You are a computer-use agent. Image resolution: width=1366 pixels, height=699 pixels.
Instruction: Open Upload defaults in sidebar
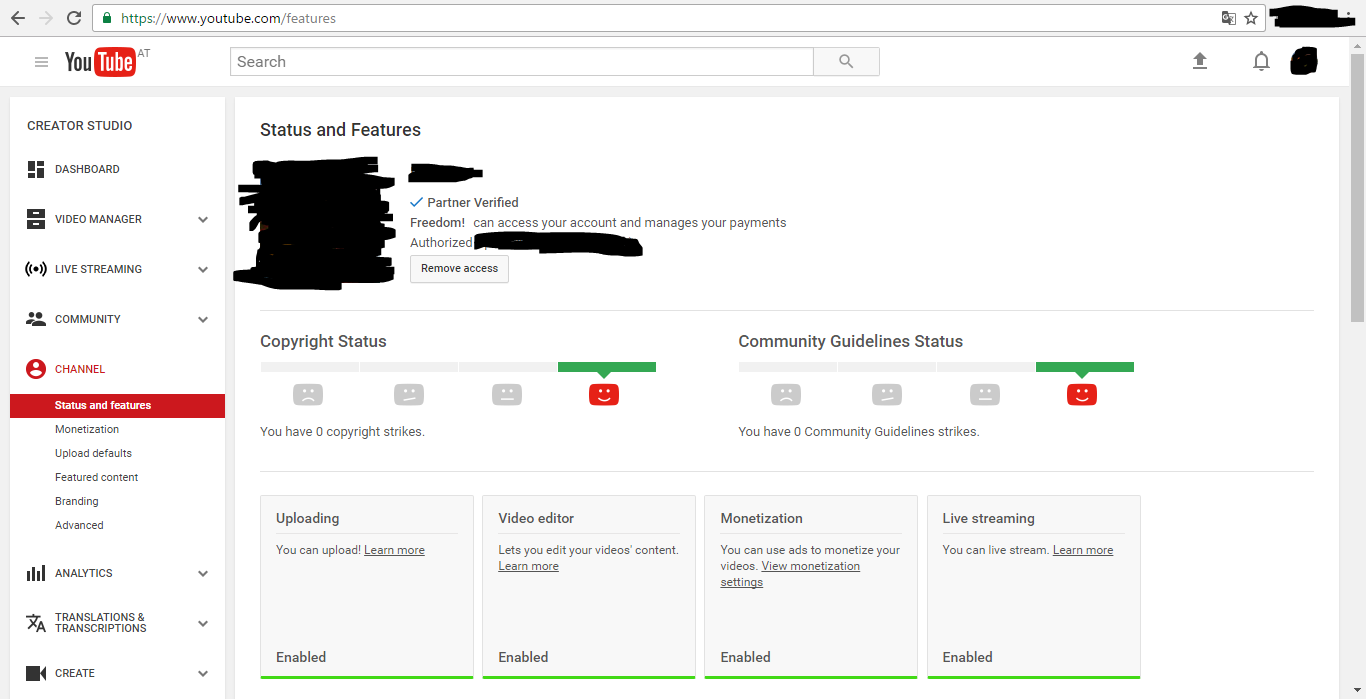point(93,453)
